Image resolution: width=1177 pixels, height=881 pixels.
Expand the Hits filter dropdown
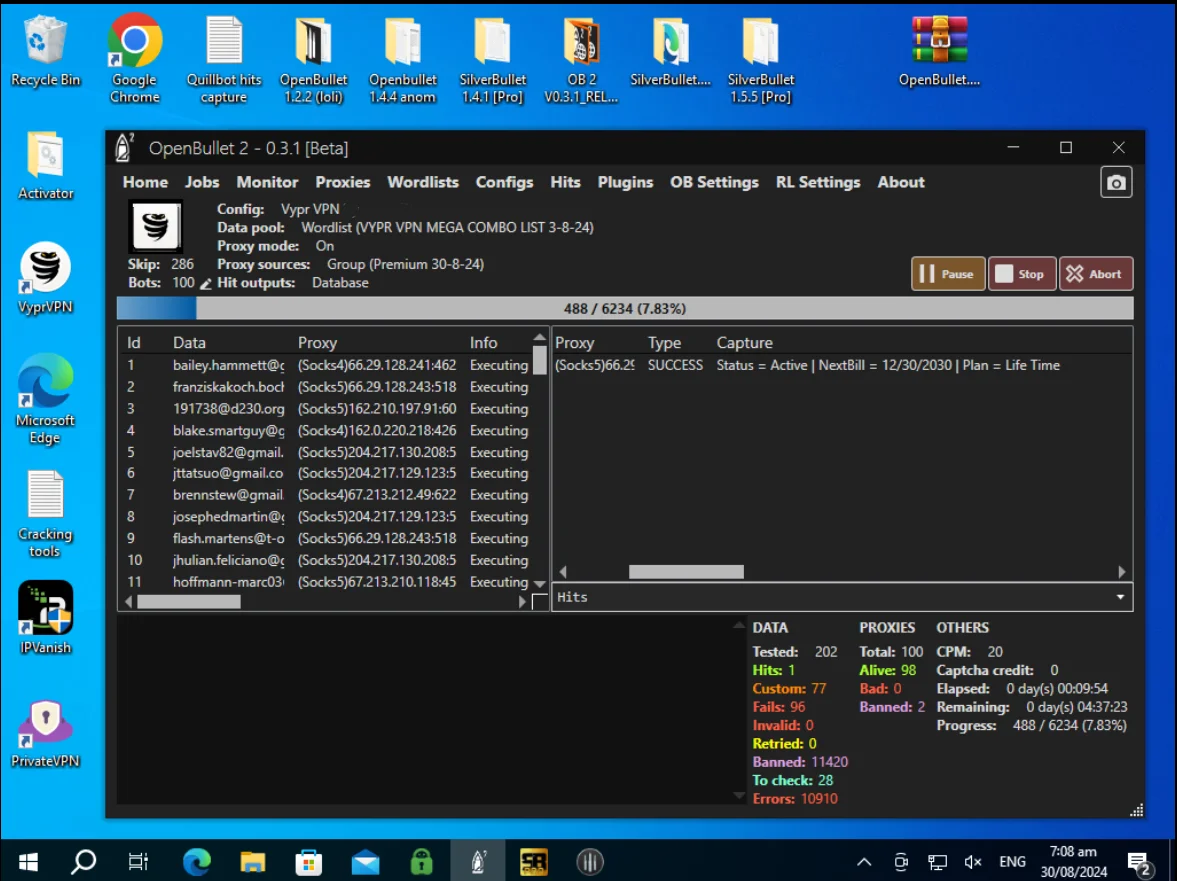pyautogui.click(x=1120, y=597)
